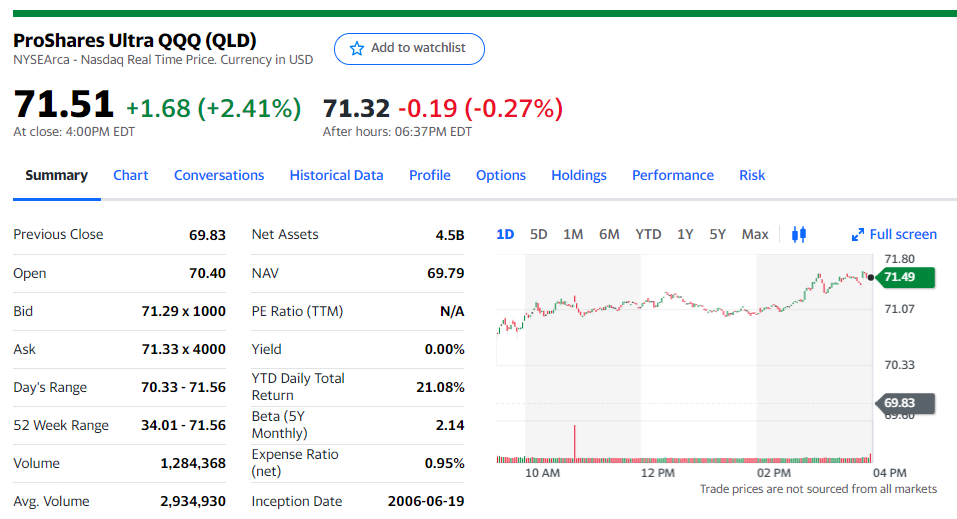Click the tall red volume spike bar
The height and width of the screenshot is (519, 957).
tap(574, 442)
